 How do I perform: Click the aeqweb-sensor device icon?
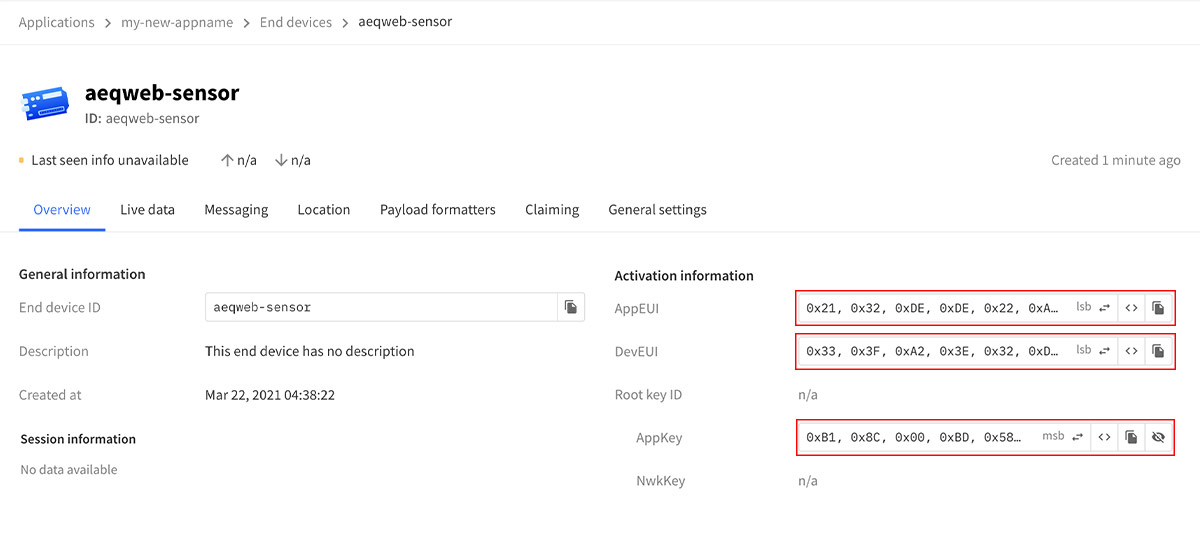(x=46, y=104)
